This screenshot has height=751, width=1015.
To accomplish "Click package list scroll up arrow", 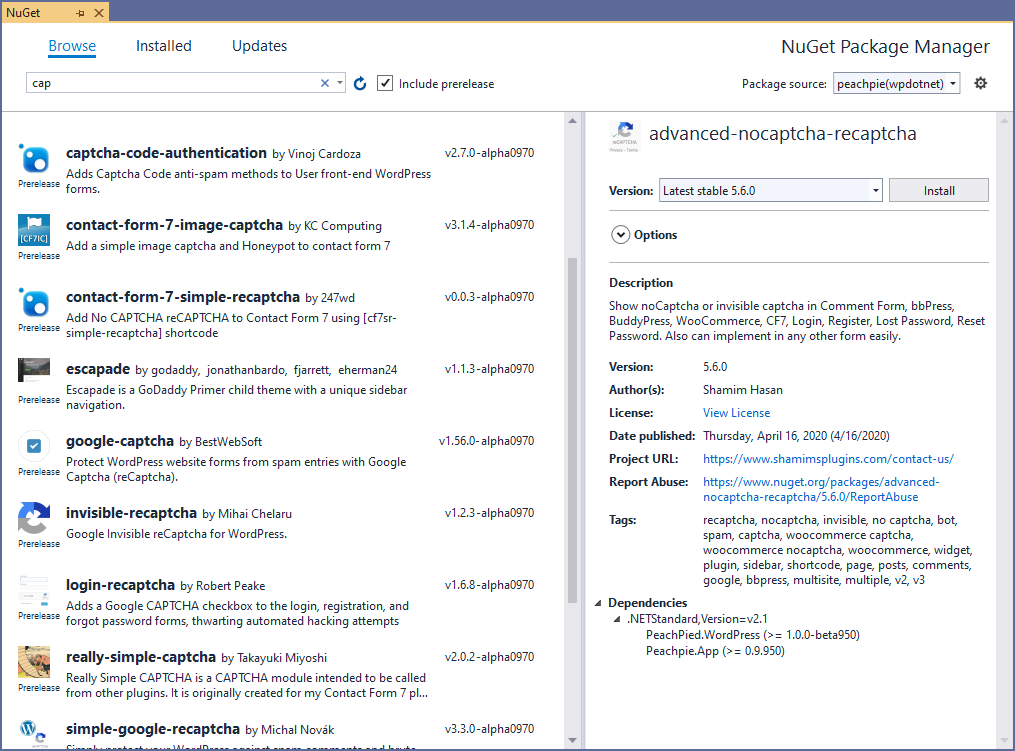I will click(x=572, y=120).
